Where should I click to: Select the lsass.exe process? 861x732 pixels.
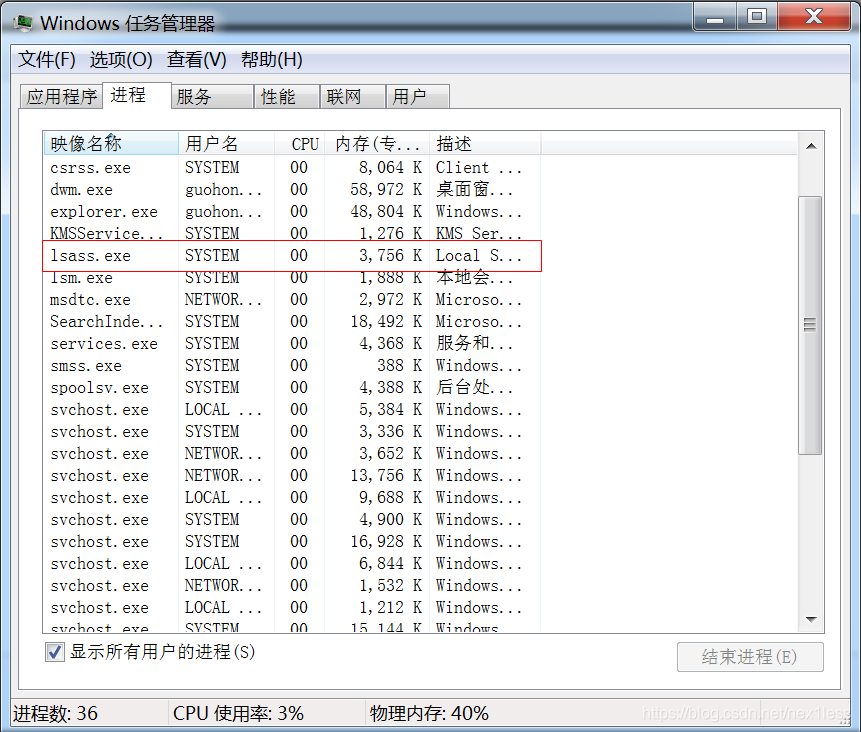[292, 255]
